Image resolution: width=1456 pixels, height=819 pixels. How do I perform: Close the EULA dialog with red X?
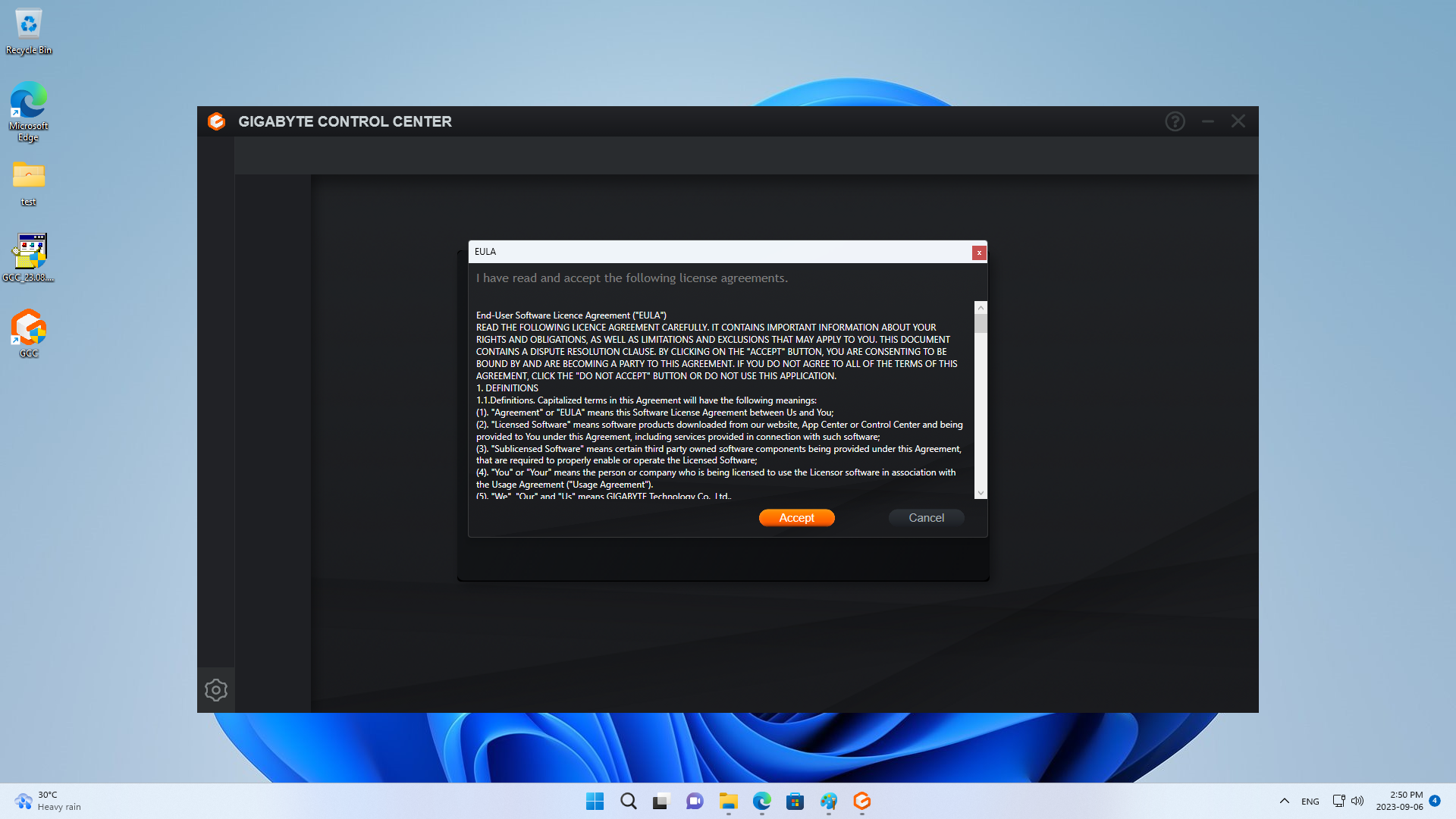[x=979, y=253]
